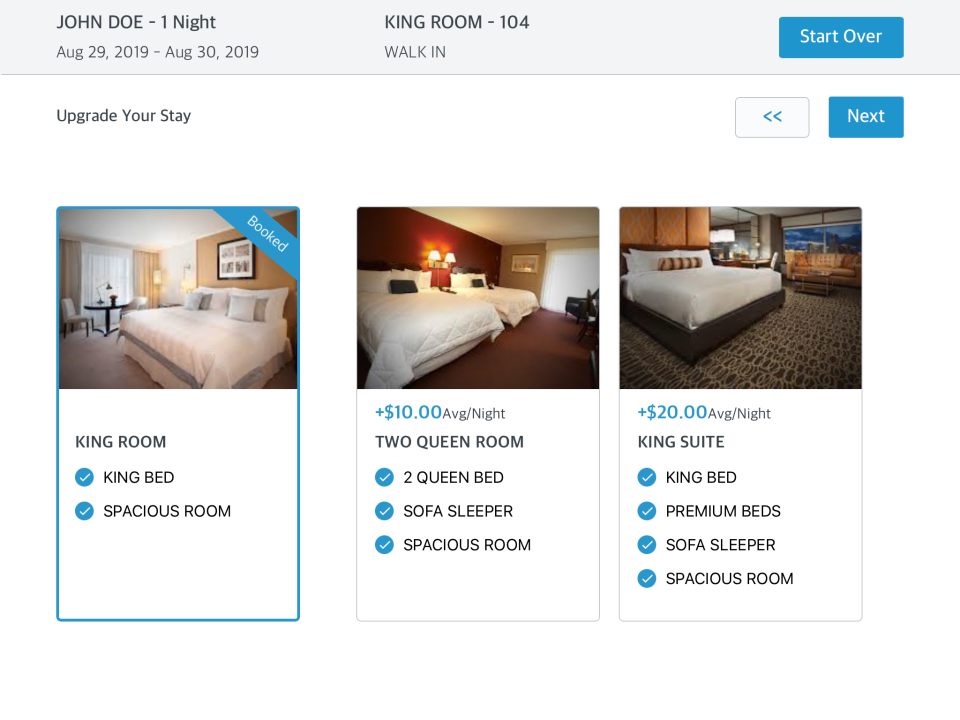Click Two Queen Room's SOFA SLEEPER check icon
Viewport: 960px width, 720px height.
[385, 511]
